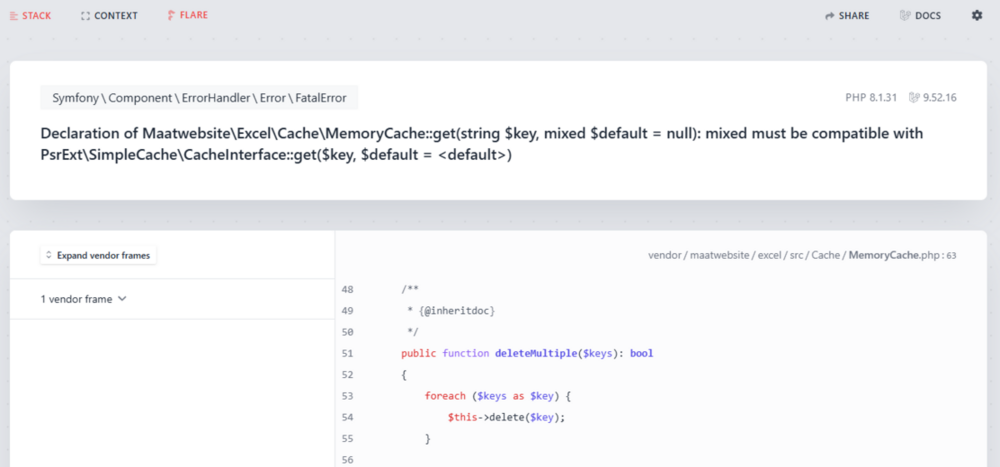This screenshot has width=1000, height=467.
Task: Click line number 52
Action: click(x=348, y=374)
